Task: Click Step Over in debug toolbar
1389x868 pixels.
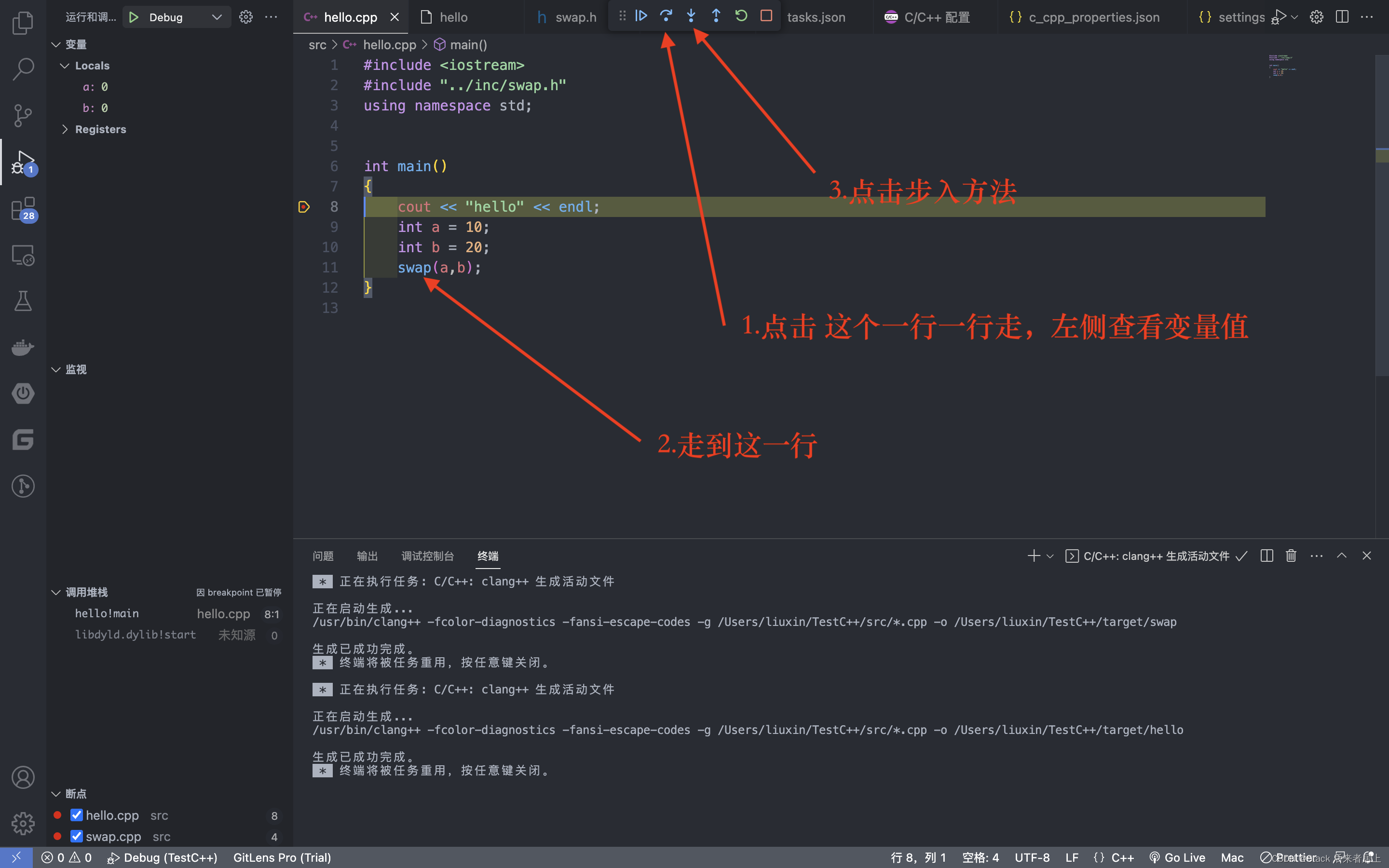Action: pyautogui.click(x=666, y=15)
